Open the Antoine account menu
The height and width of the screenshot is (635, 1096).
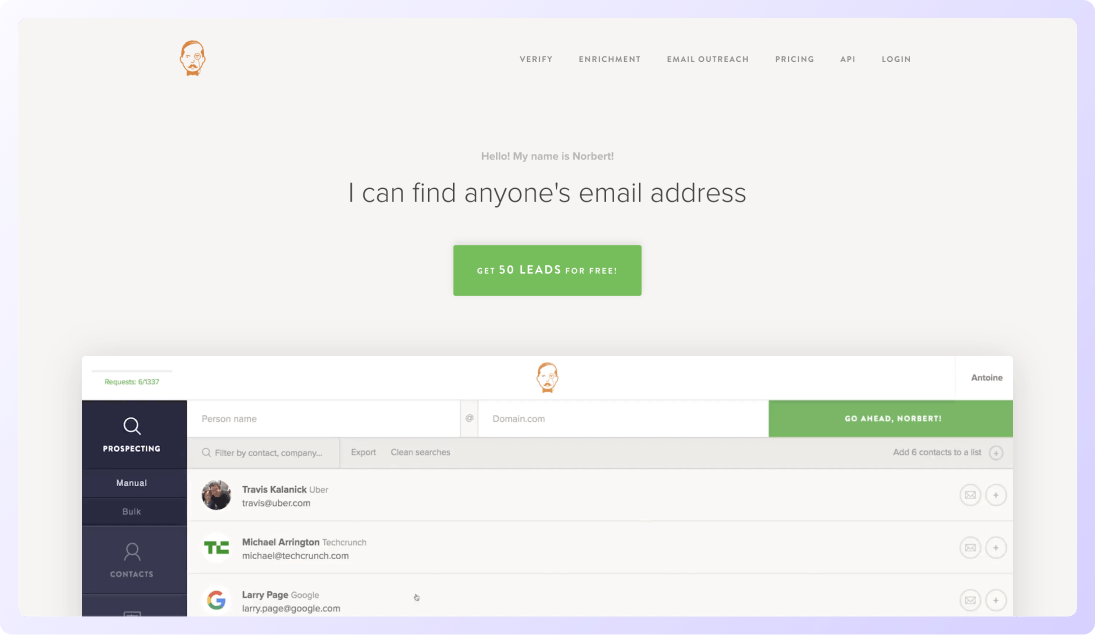[985, 378]
